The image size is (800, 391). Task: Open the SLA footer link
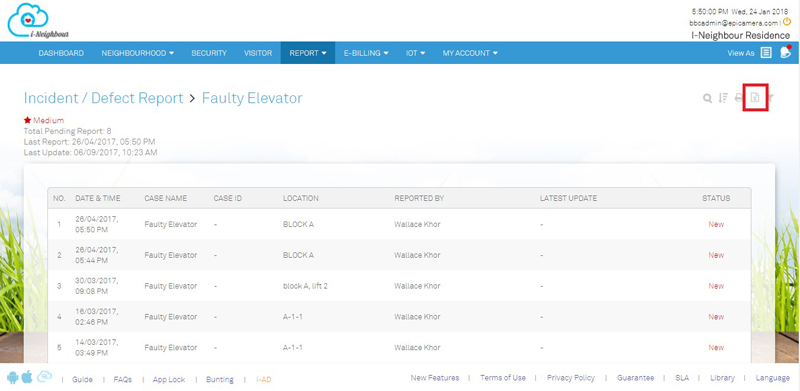coord(682,378)
